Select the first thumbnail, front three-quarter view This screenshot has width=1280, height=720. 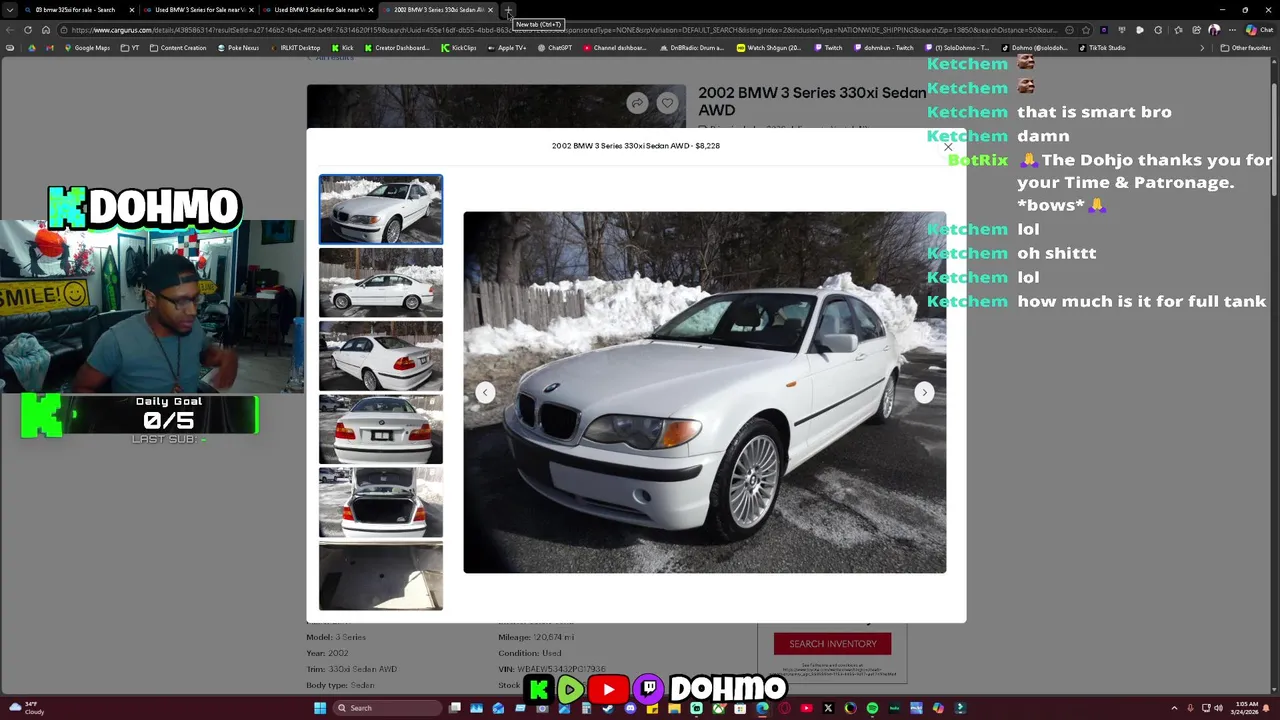(x=380, y=209)
